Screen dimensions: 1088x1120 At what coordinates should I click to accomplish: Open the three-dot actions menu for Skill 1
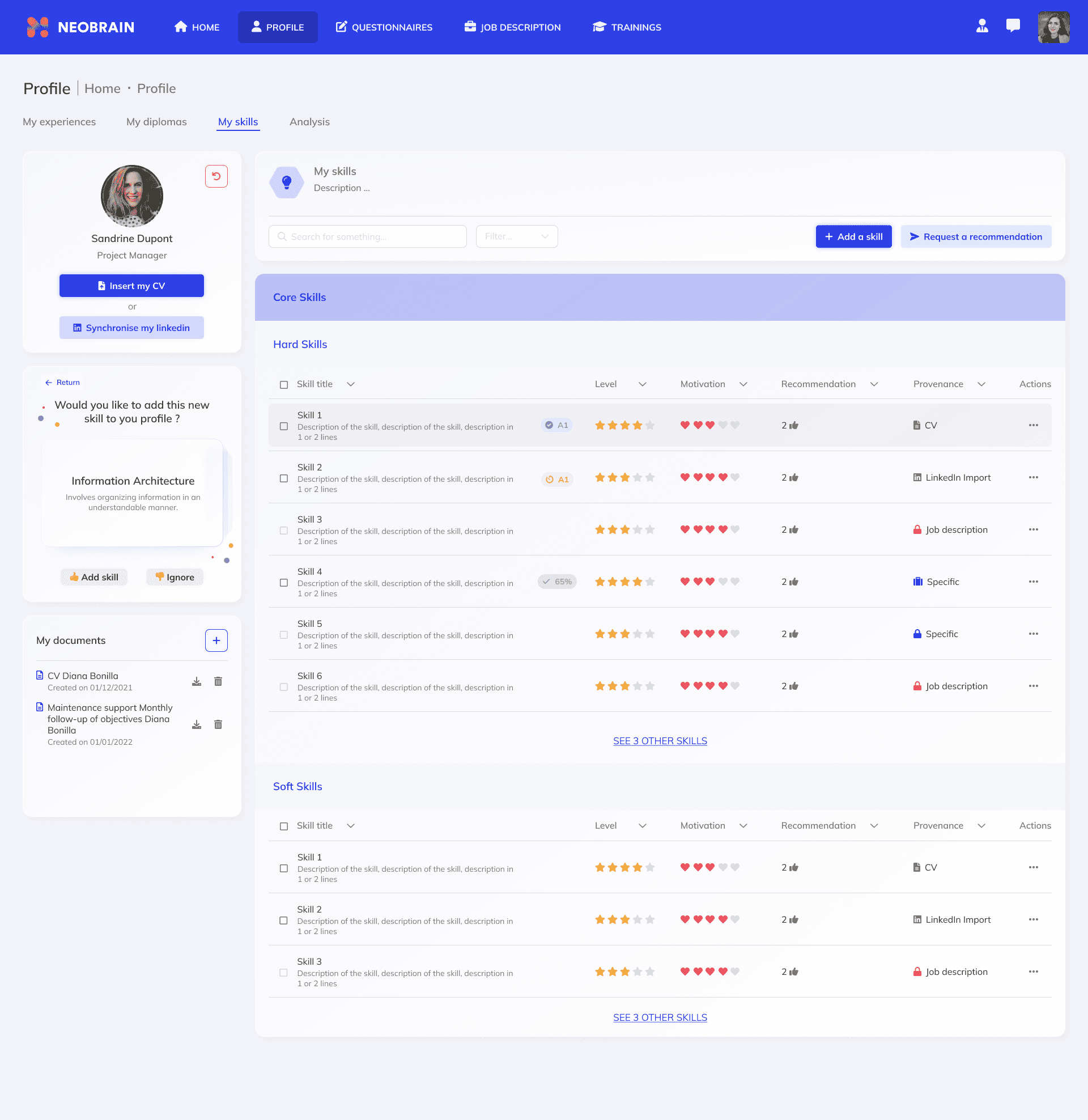(x=1033, y=425)
